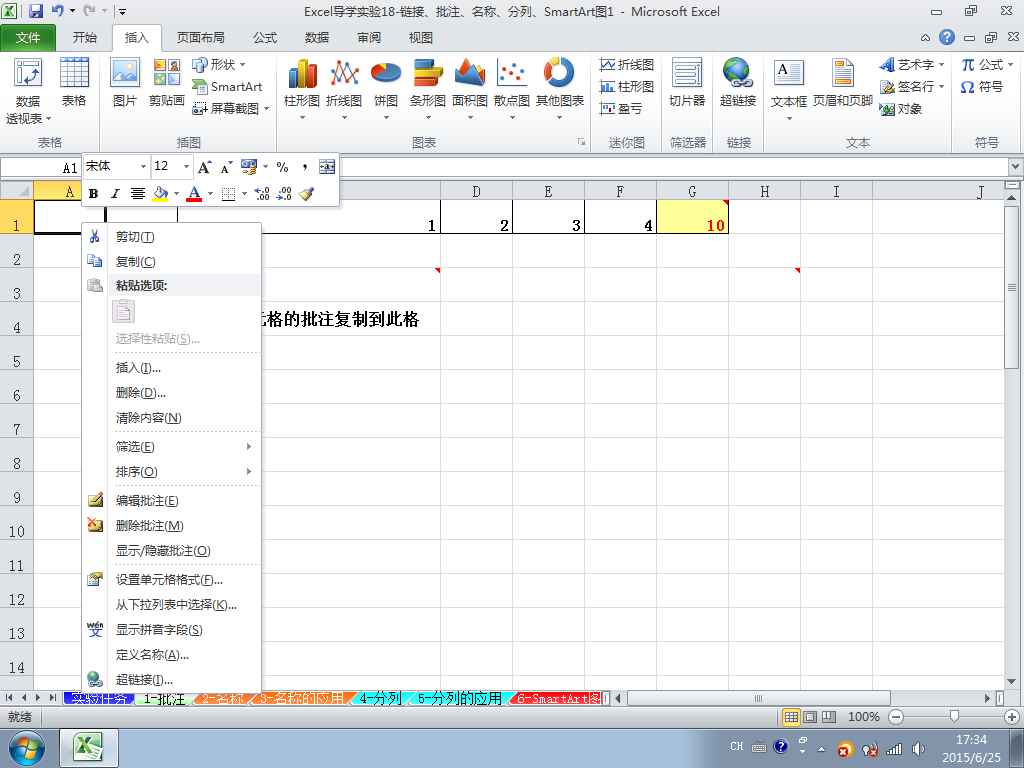1024x768 pixels.
Task: Open the 文件 file tab
Action: 28,38
